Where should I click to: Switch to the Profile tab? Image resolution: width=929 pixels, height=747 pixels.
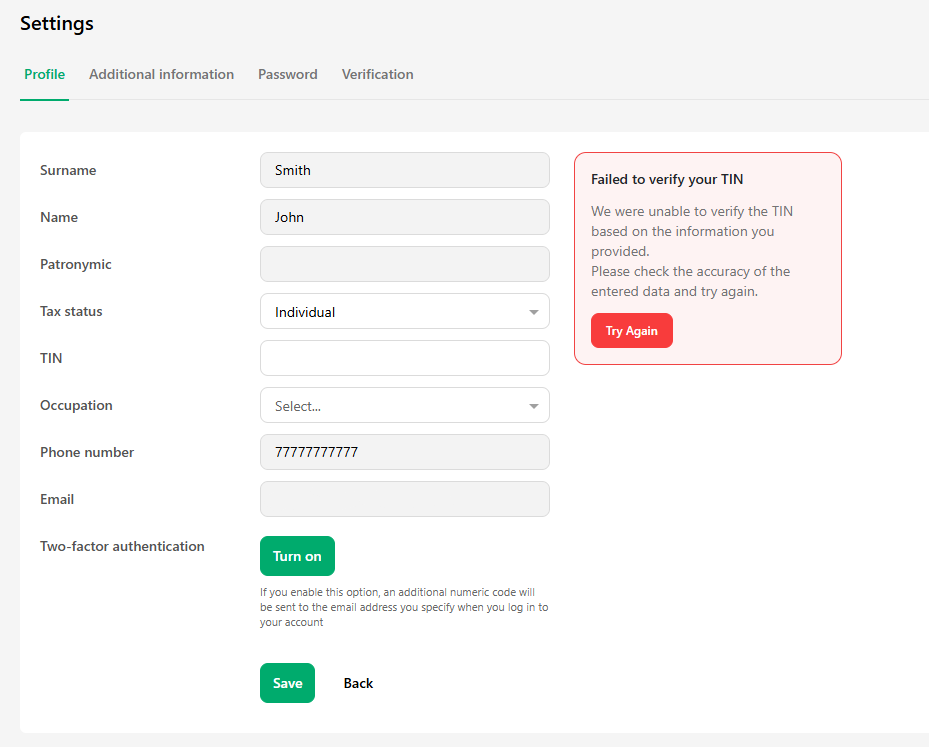(x=44, y=75)
